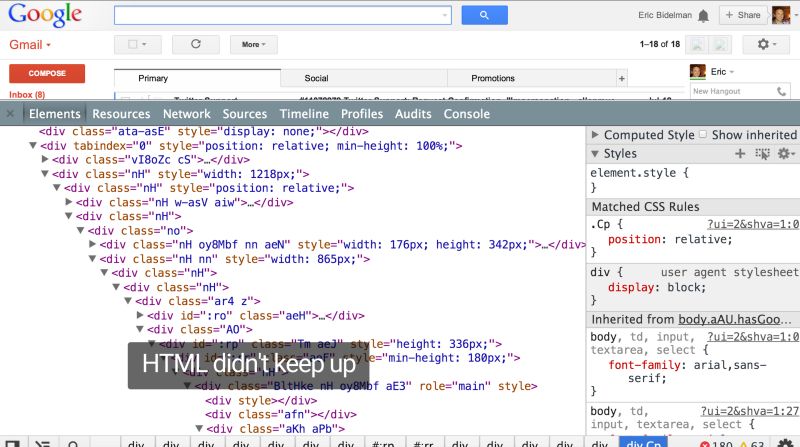Click the red error count icon

point(705,444)
